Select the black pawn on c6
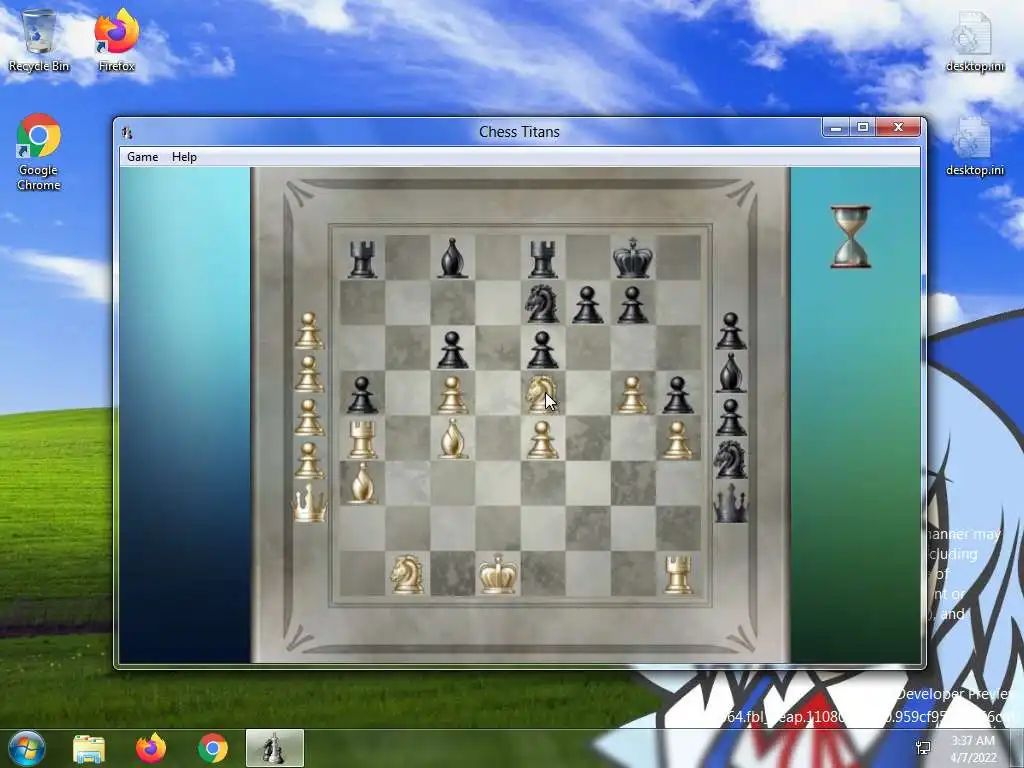This screenshot has width=1024, height=768. coord(453,349)
